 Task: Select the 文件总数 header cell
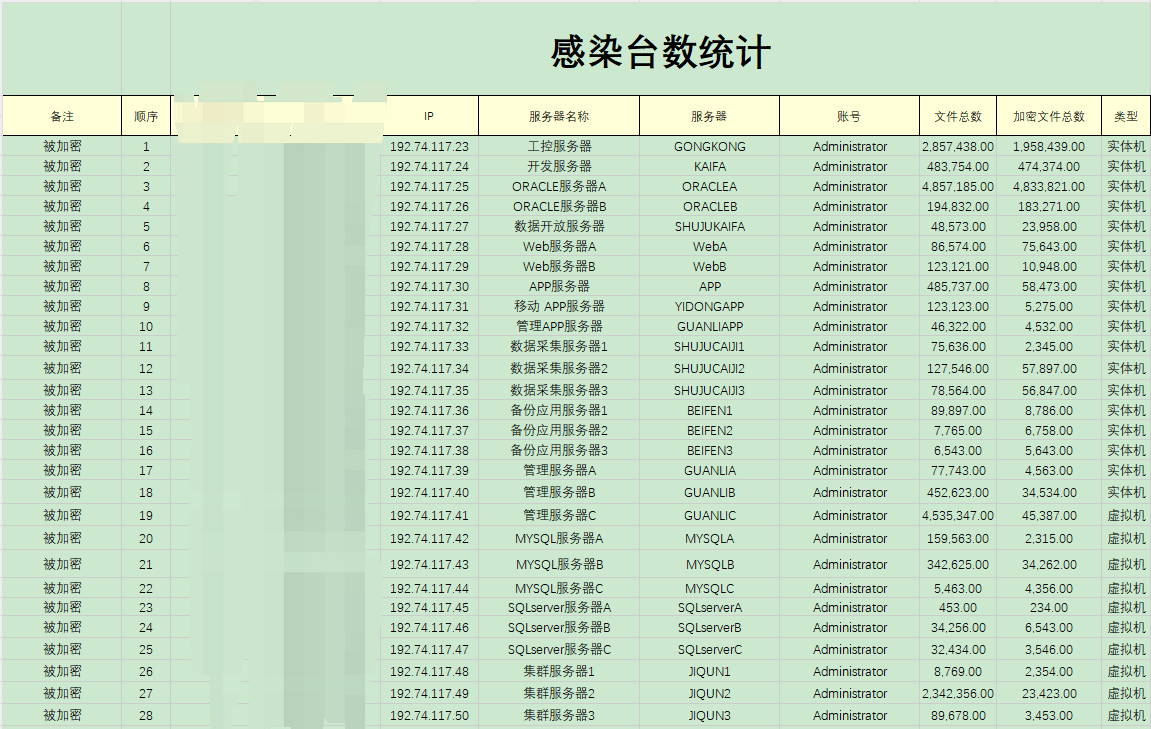[x=957, y=116]
